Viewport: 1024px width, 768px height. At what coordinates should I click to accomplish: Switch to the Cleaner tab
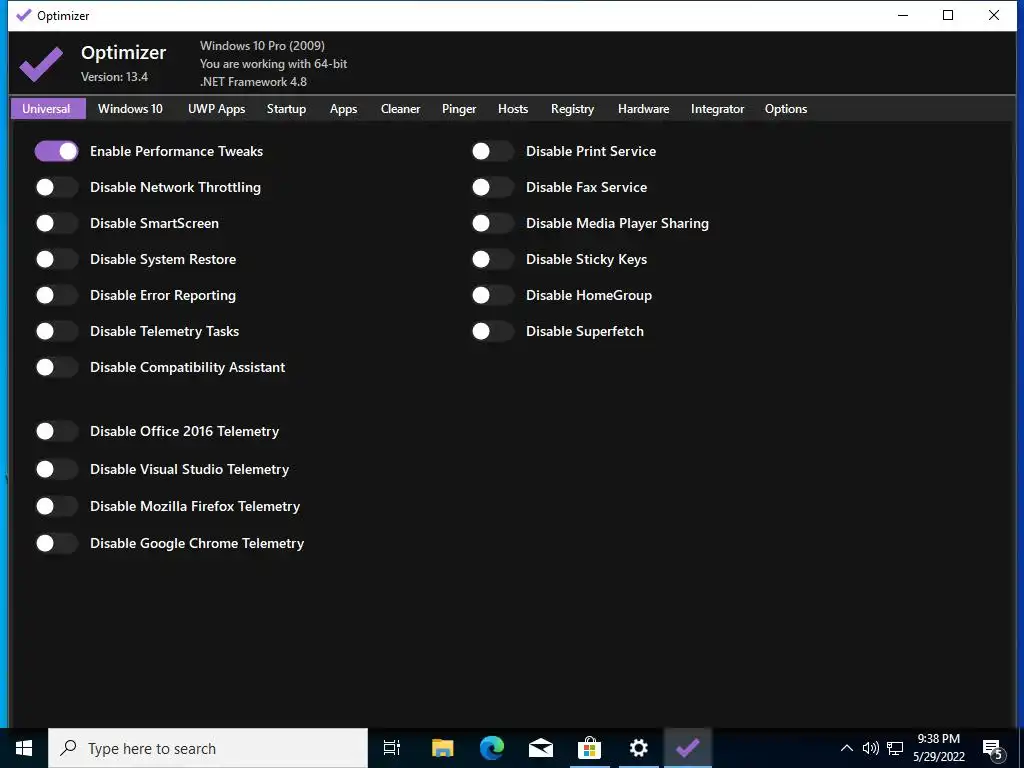pyautogui.click(x=400, y=109)
